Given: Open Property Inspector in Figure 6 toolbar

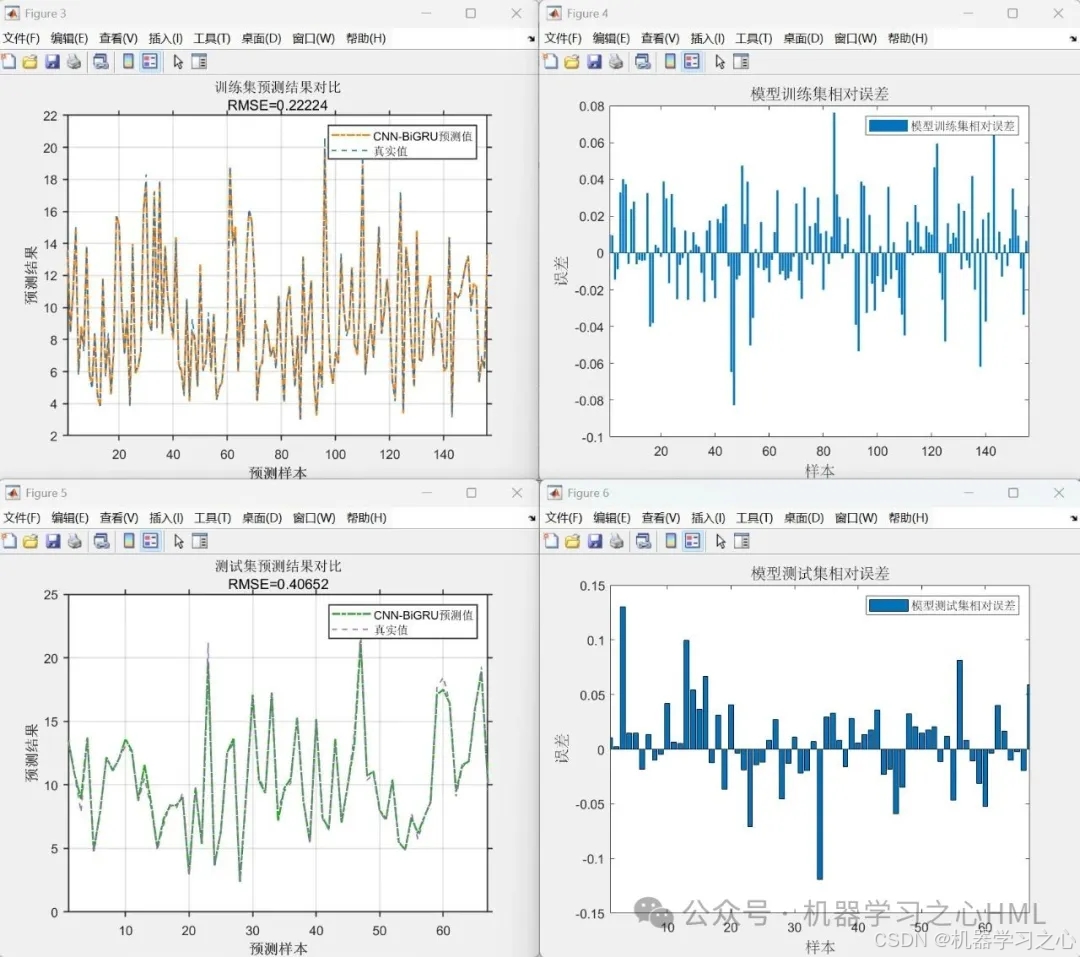Looking at the screenshot, I should click(742, 542).
